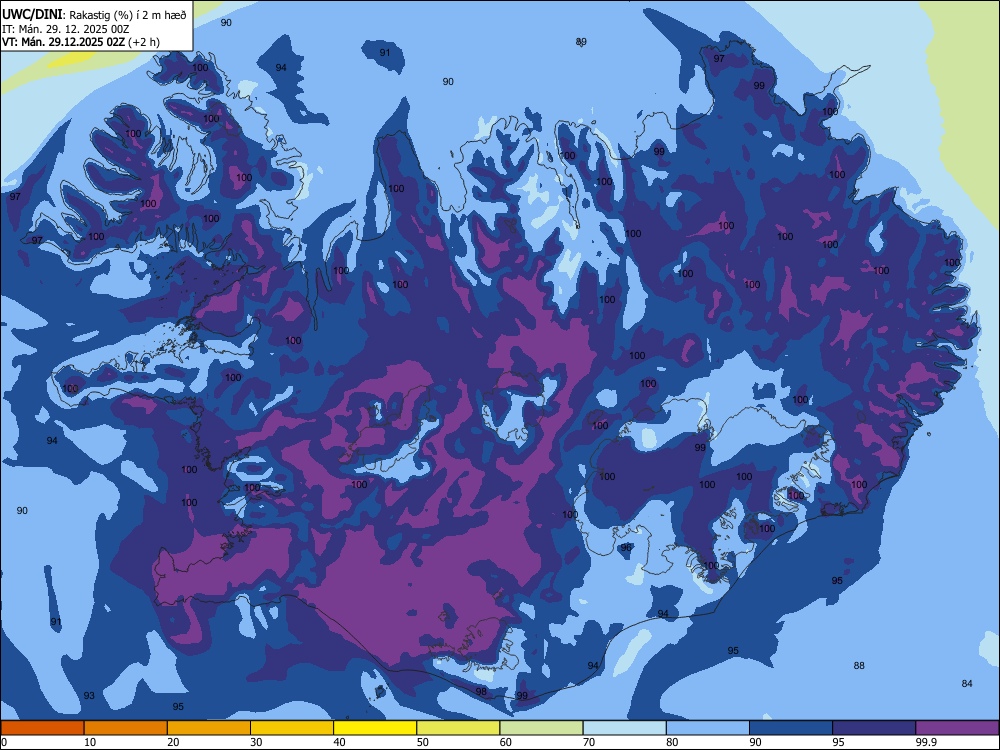This screenshot has width=1000, height=750.
Task: Select the amber 20–30 legend swatch
Action: point(209,728)
